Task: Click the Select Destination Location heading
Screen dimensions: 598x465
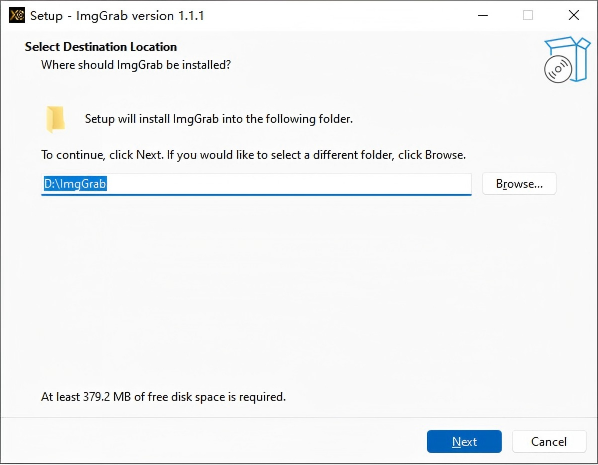Action: tap(101, 47)
